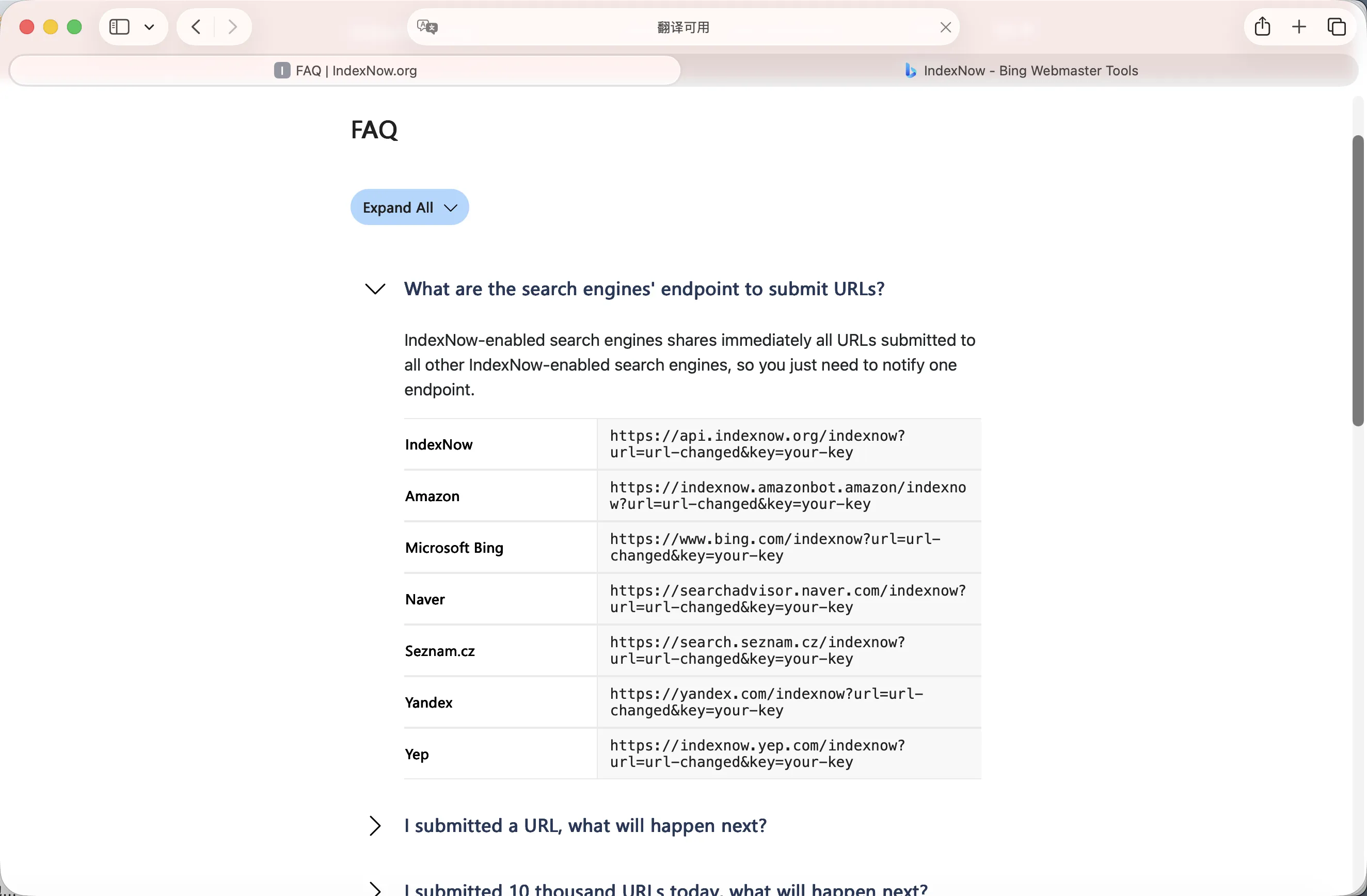Click the Share icon in toolbar

[1262, 27]
